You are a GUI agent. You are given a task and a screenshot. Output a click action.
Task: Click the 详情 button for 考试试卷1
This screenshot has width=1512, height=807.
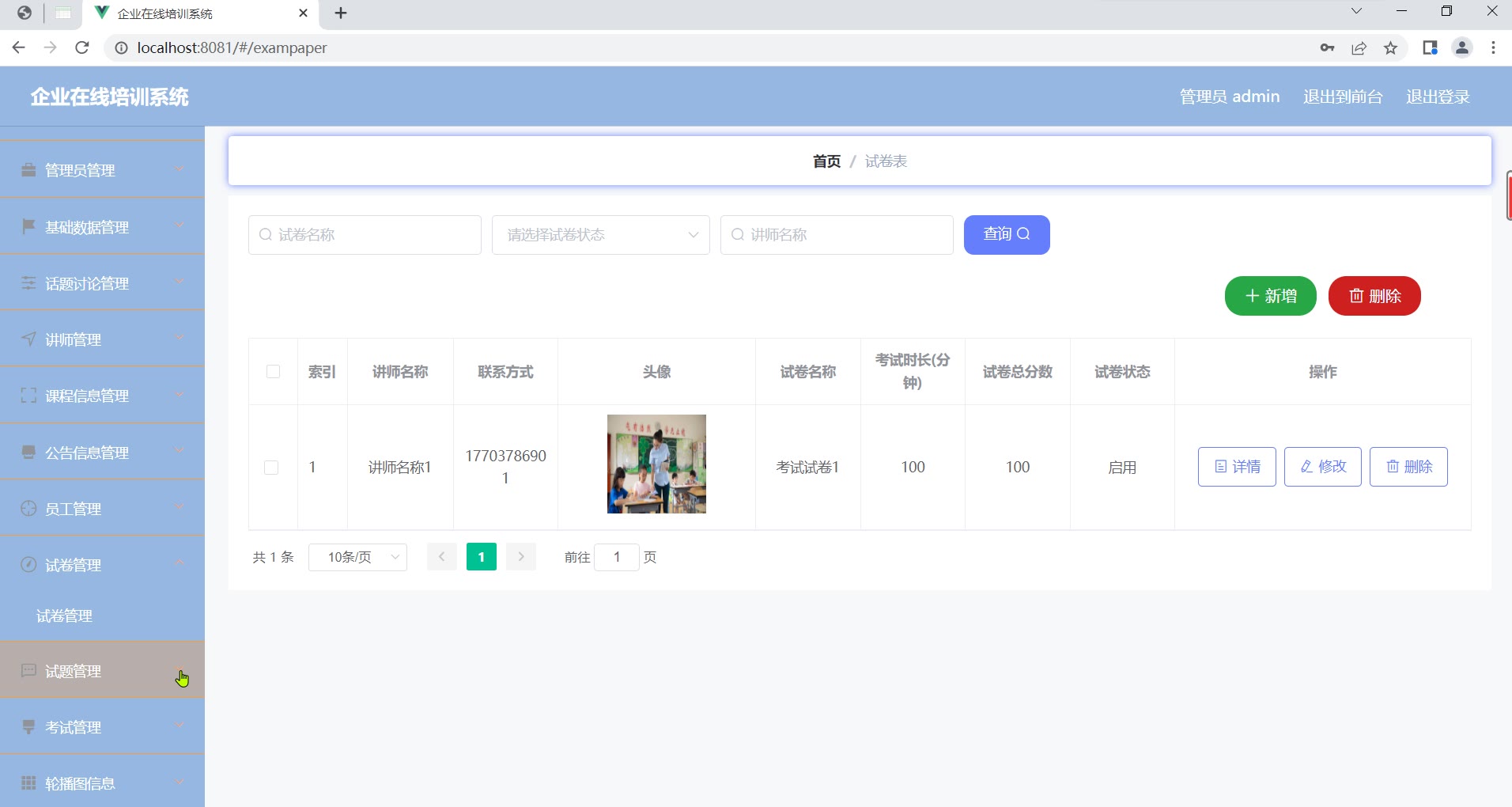(1237, 467)
